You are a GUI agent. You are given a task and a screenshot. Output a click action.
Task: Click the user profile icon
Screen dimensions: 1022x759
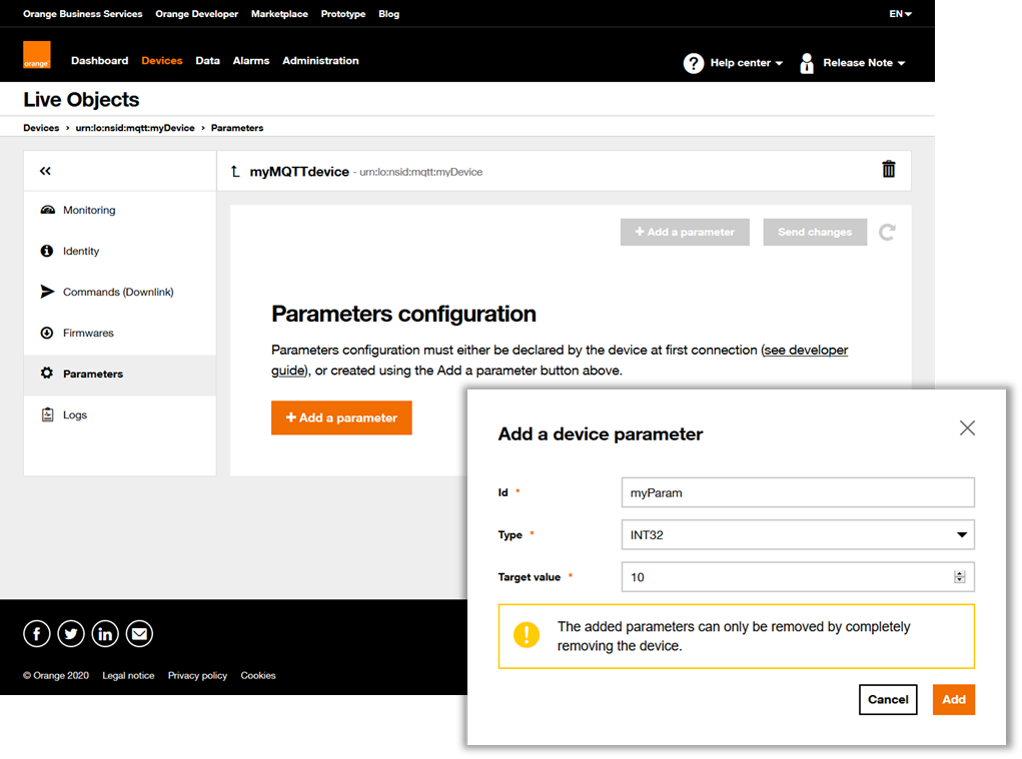click(807, 63)
